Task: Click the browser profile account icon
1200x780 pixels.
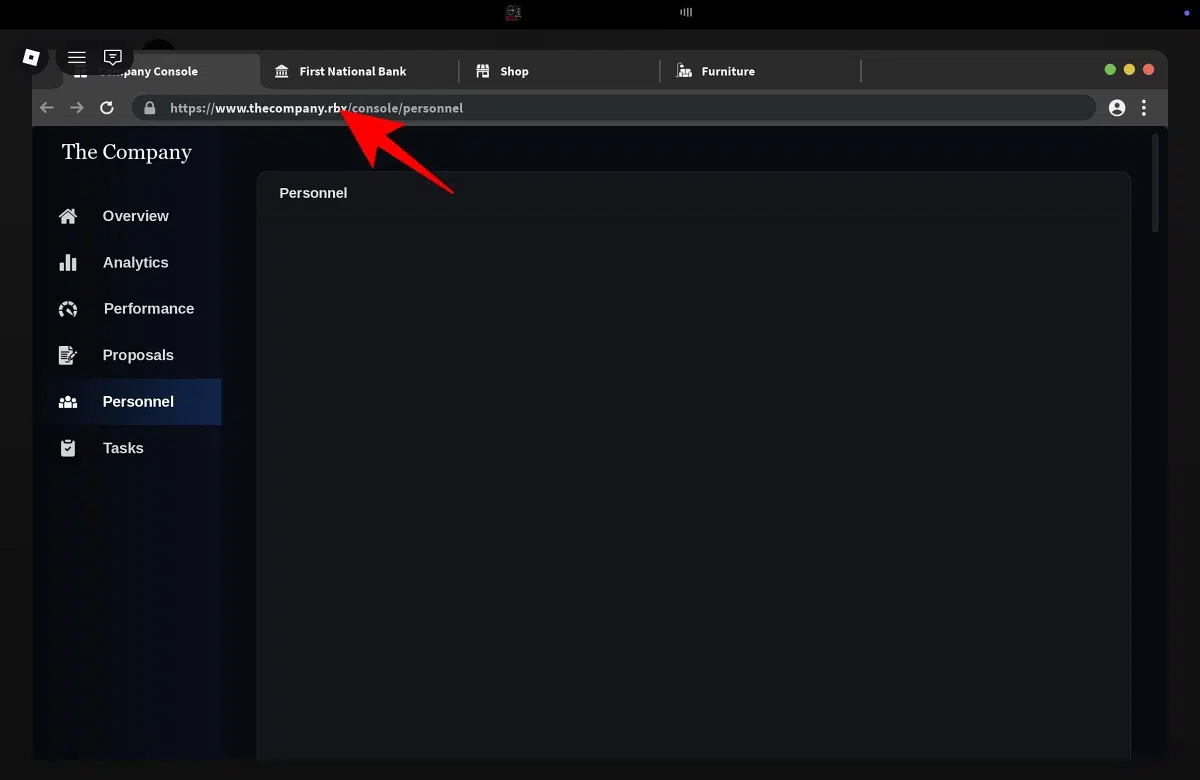Action: pos(1117,108)
